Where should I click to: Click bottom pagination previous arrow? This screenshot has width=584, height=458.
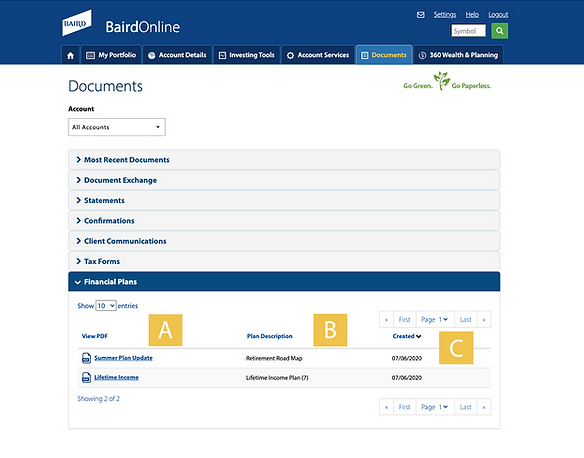(387, 407)
